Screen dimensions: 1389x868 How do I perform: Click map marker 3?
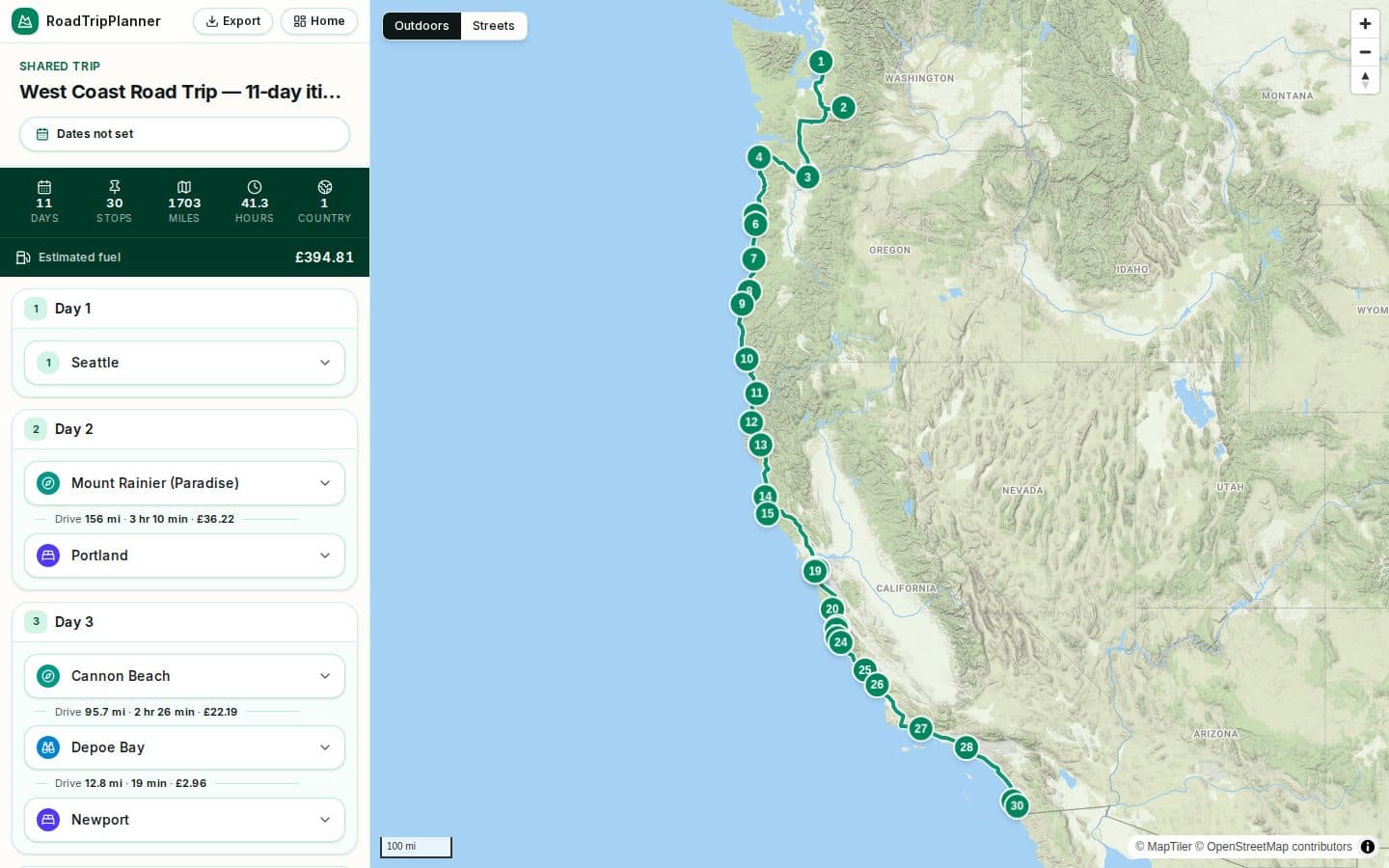(807, 176)
